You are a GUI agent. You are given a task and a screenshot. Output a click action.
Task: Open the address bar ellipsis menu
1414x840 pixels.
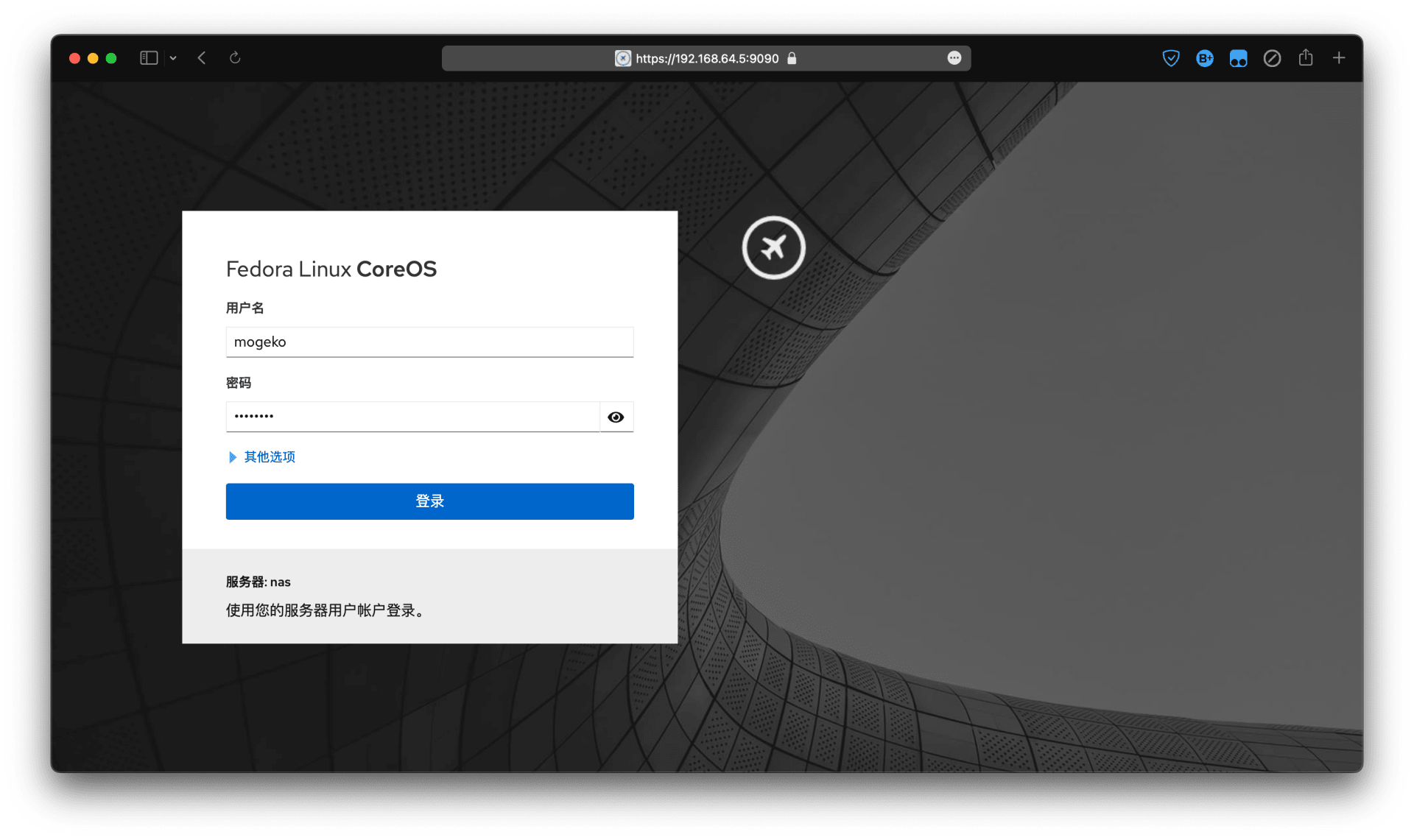[954, 58]
